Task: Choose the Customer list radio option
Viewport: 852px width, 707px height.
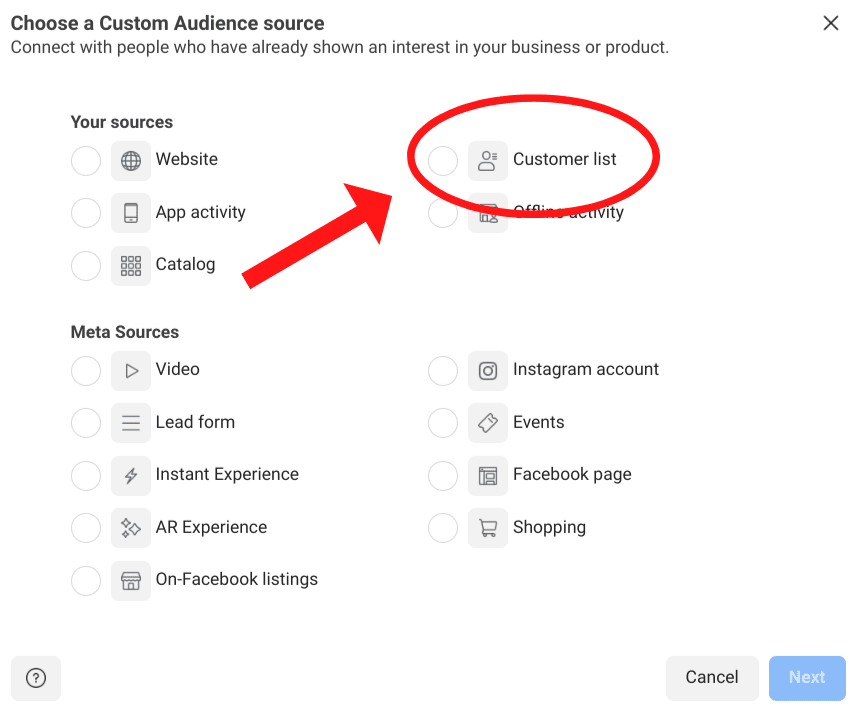Action: point(443,160)
